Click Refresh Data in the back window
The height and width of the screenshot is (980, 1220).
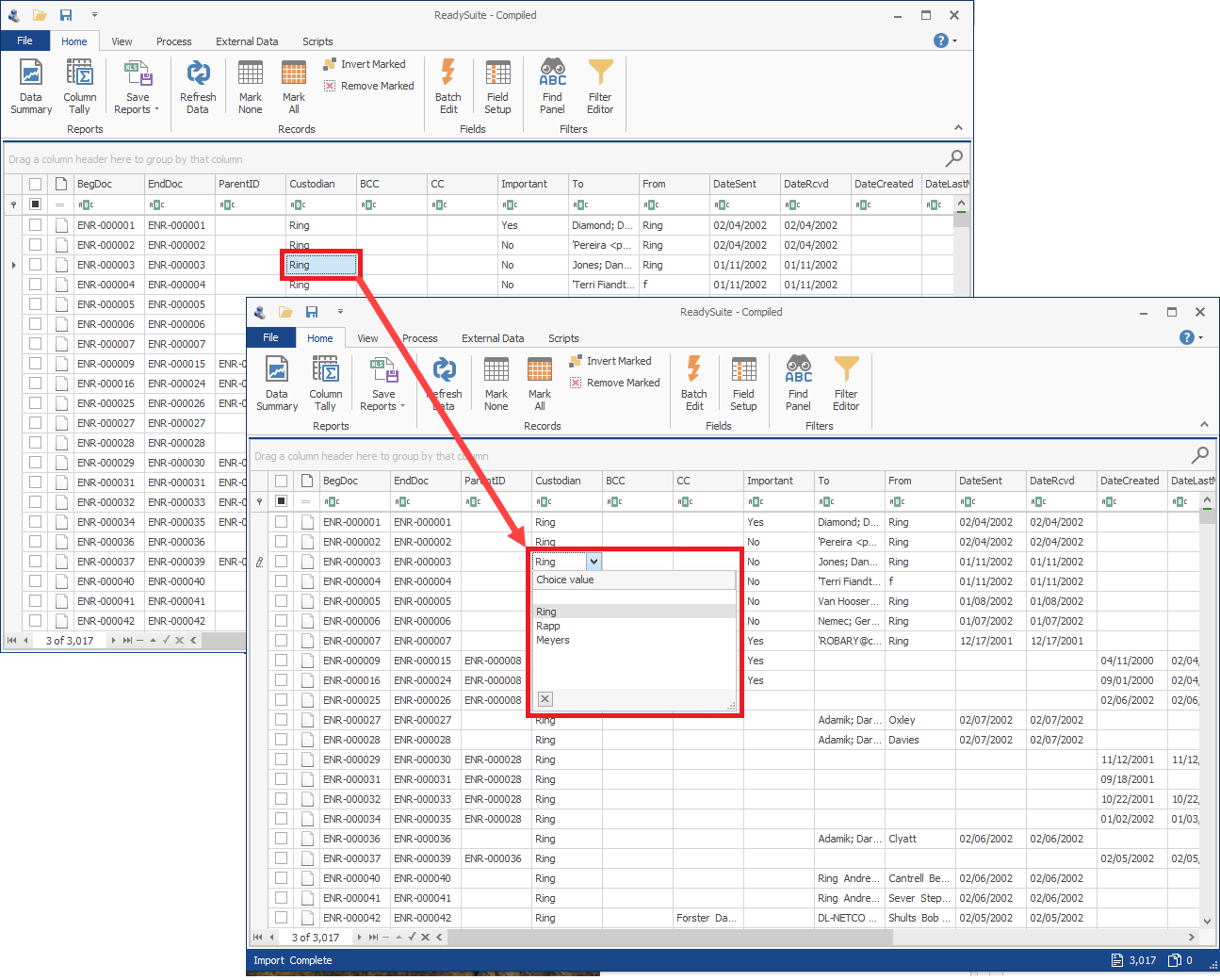198,87
